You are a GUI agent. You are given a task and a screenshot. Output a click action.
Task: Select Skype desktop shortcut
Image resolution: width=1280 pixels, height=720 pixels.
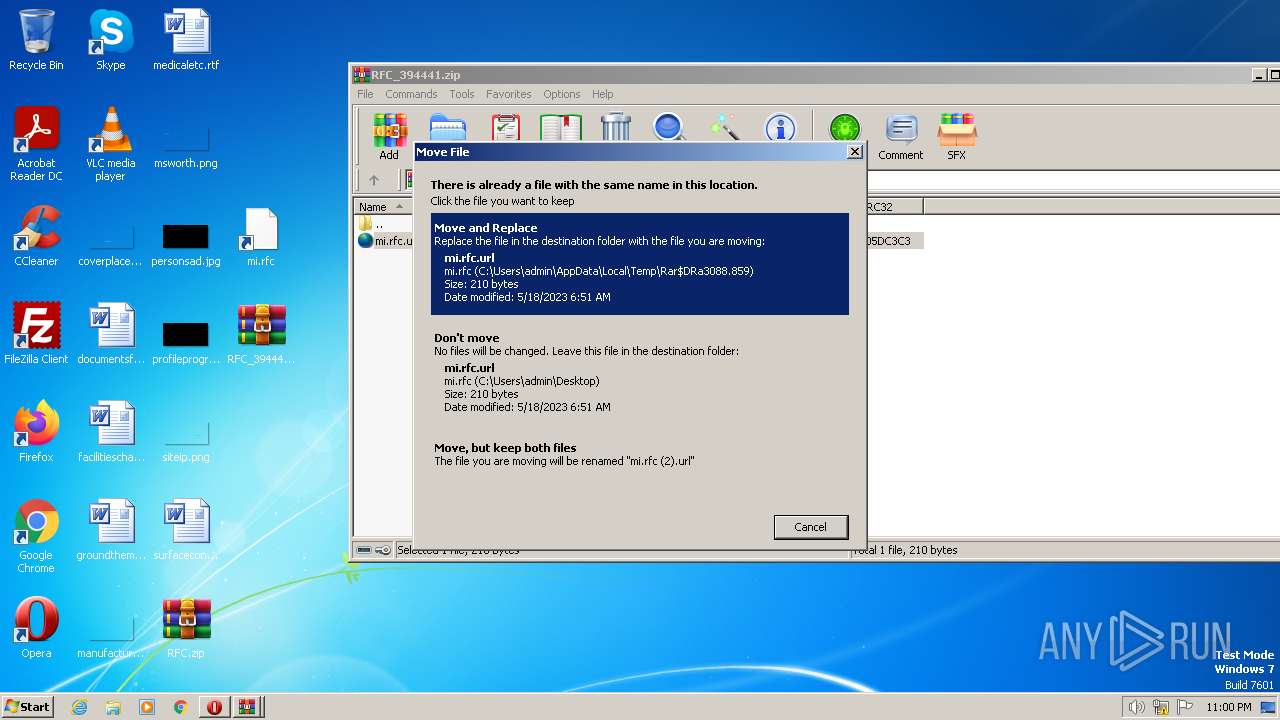110,40
